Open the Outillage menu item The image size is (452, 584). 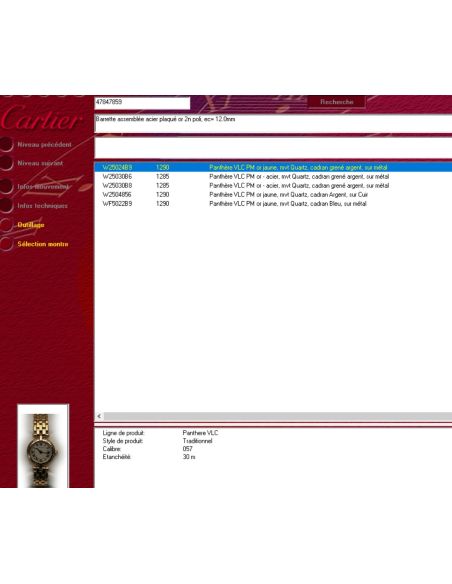click(x=31, y=225)
